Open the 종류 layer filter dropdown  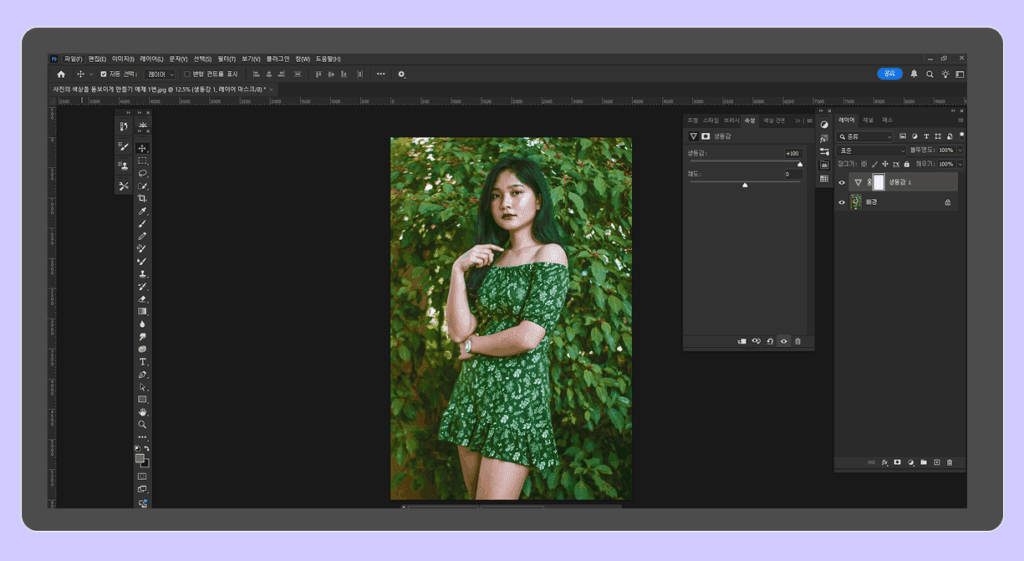[x=865, y=136]
